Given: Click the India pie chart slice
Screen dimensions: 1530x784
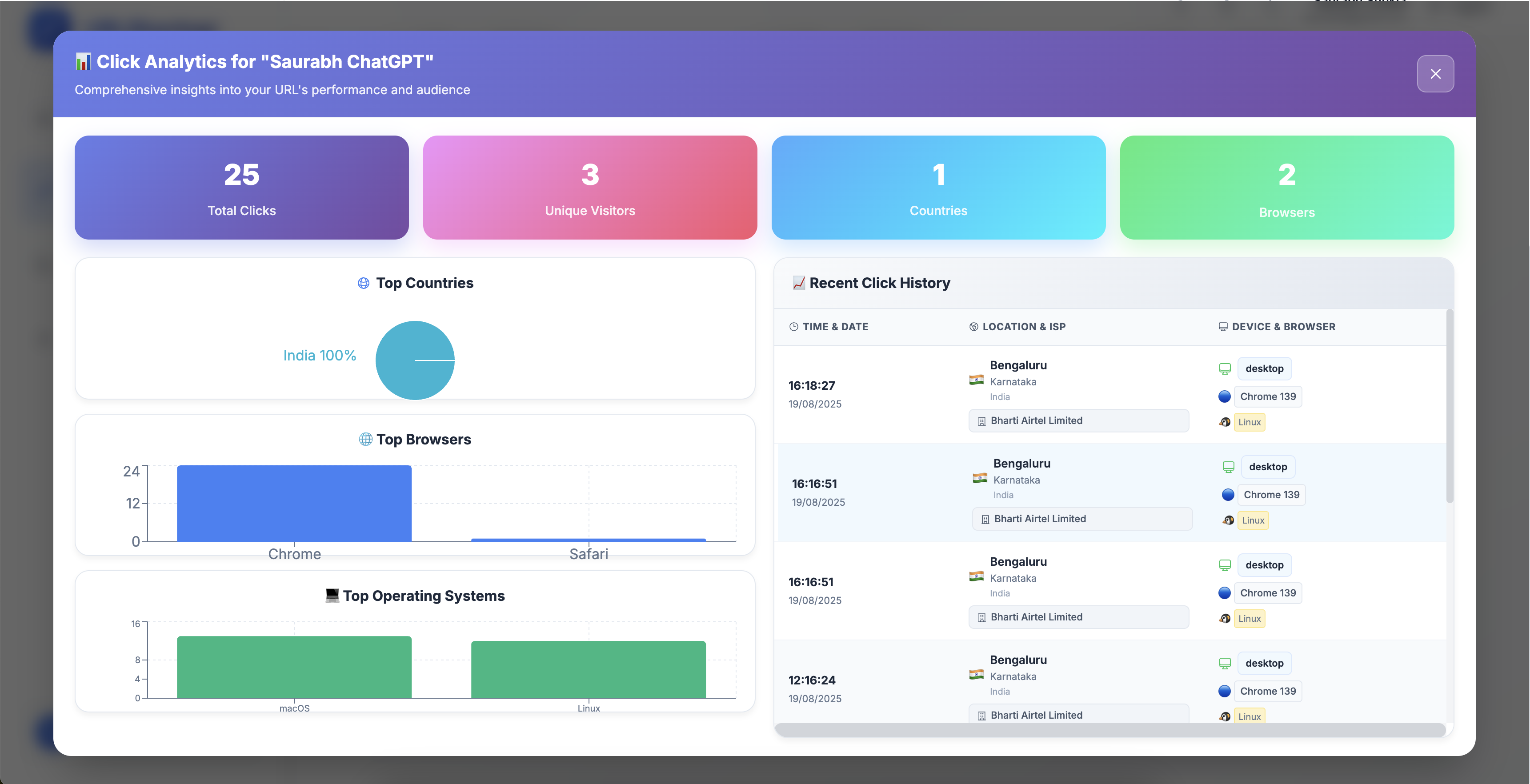Looking at the screenshot, I should tap(415, 360).
